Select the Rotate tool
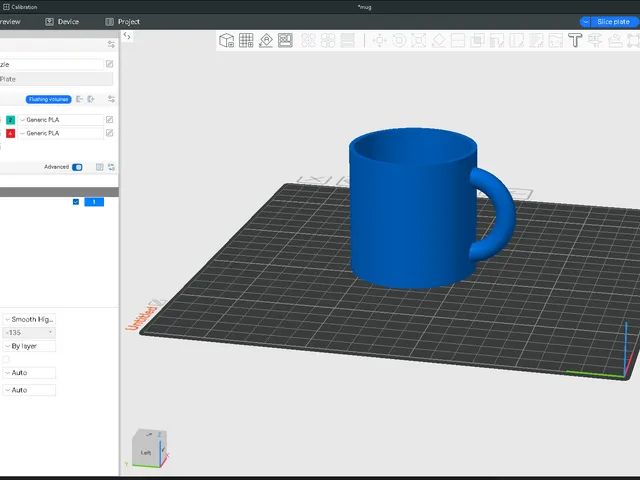640x480 pixels. pyautogui.click(x=399, y=40)
